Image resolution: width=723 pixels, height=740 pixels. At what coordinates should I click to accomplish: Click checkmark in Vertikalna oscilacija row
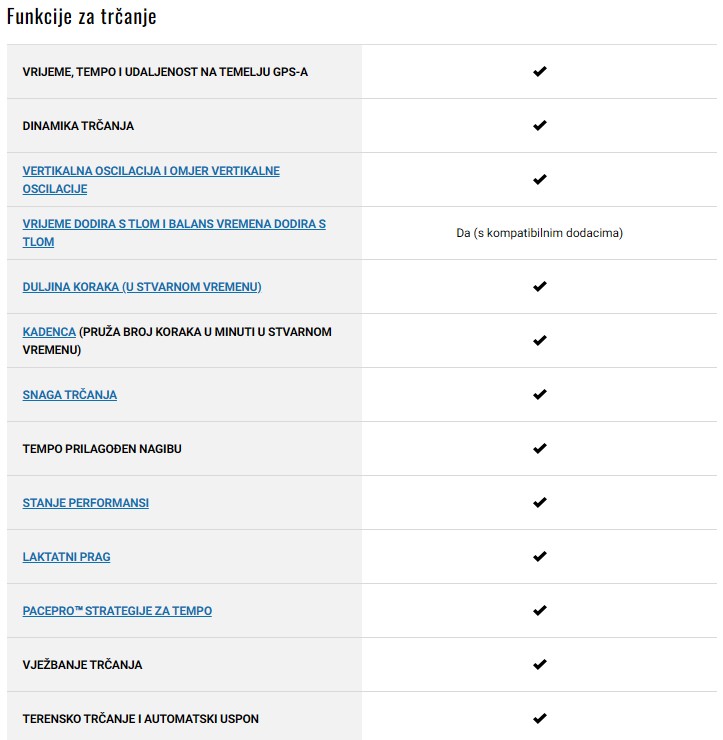pyautogui.click(x=540, y=180)
